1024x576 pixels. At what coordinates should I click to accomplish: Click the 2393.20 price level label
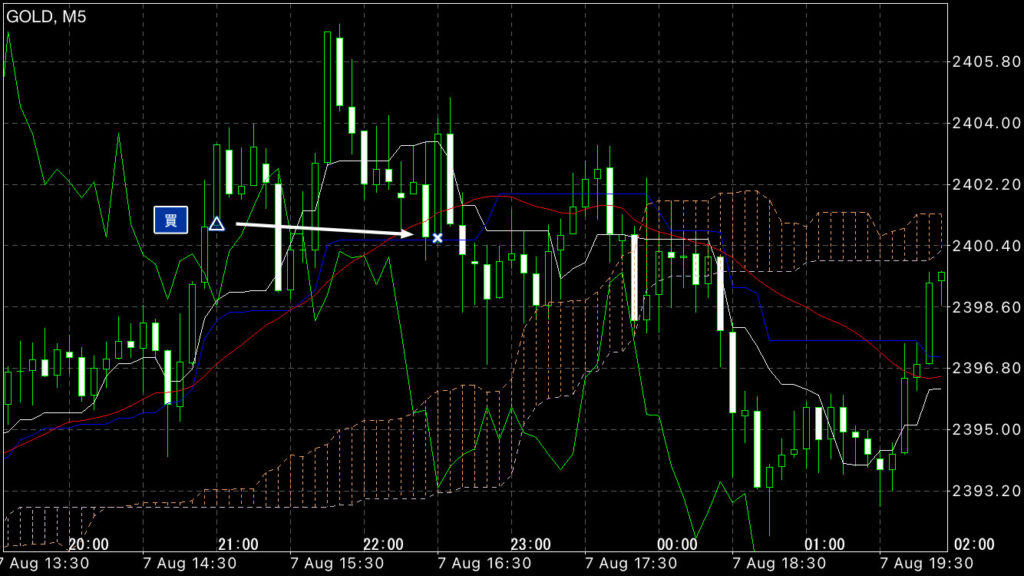[x=985, y=491]
